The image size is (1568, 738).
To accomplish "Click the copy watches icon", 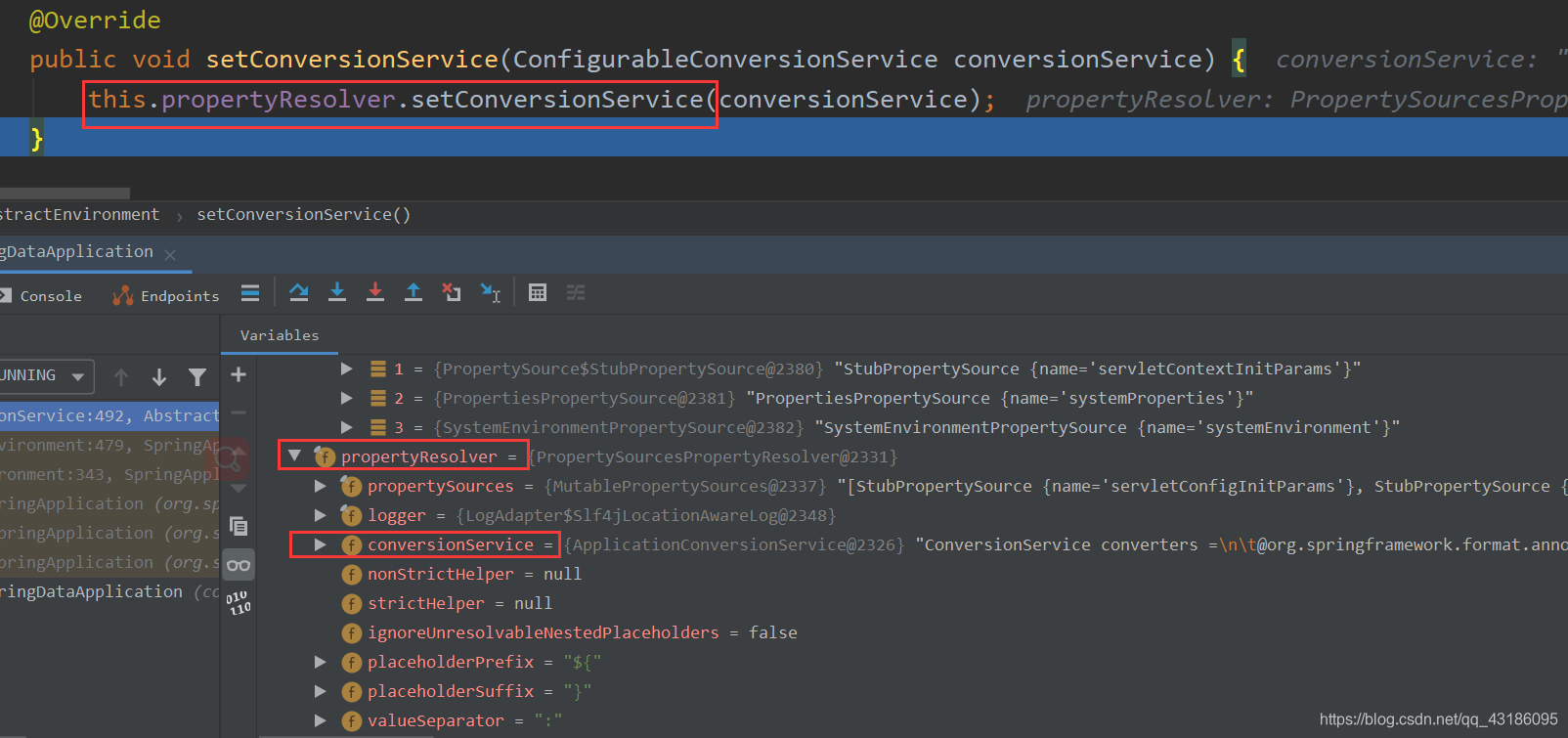I will tap(239, 526).
